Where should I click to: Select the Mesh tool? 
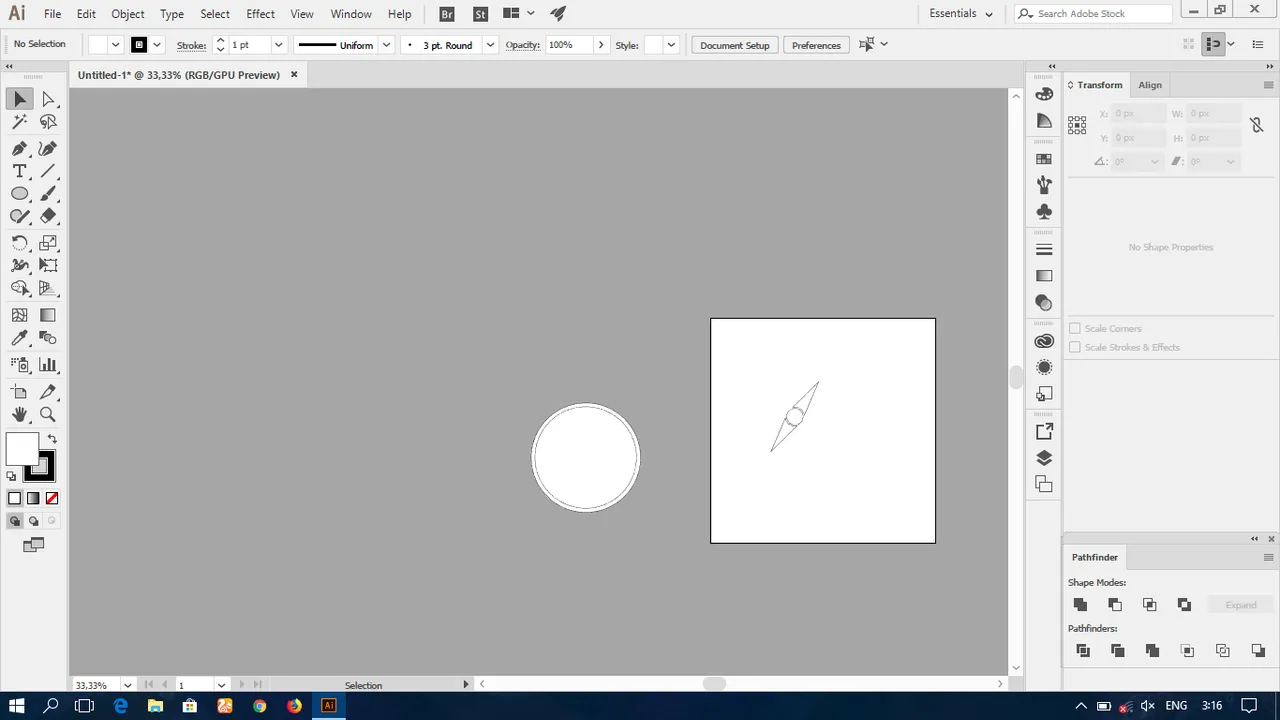(20, 316)
